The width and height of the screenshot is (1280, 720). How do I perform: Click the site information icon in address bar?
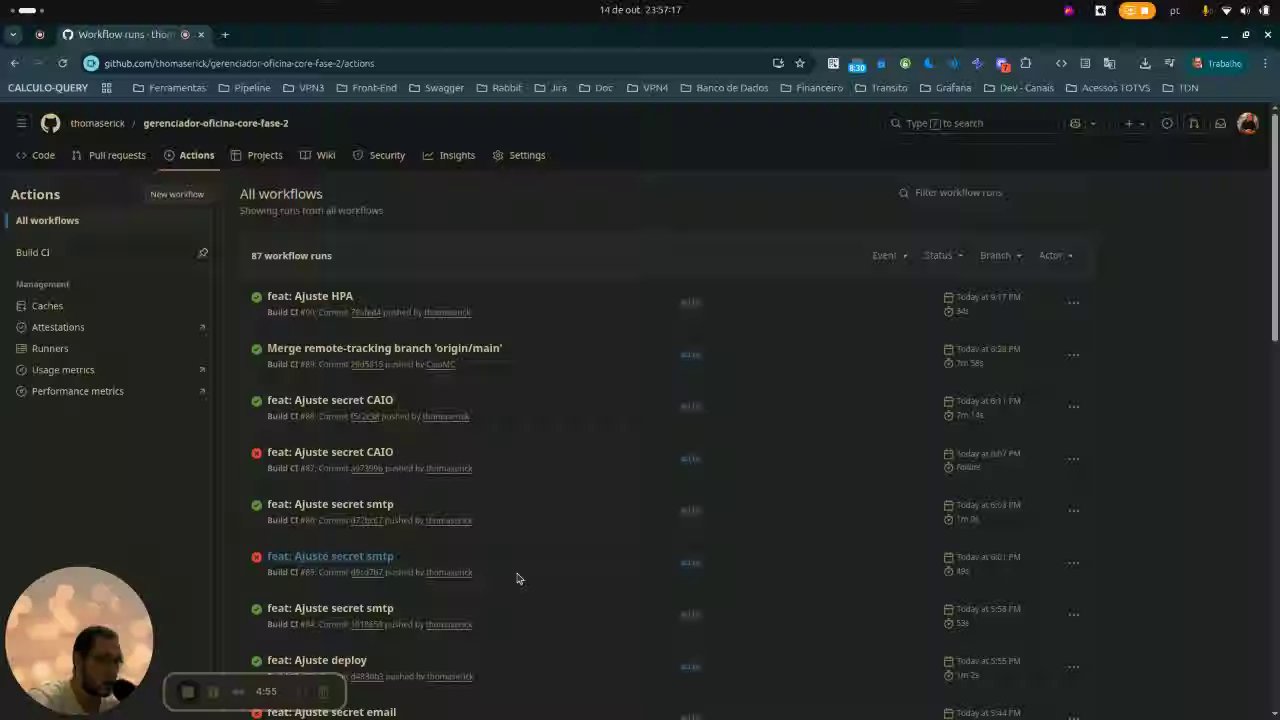click(x=91, y=63)
